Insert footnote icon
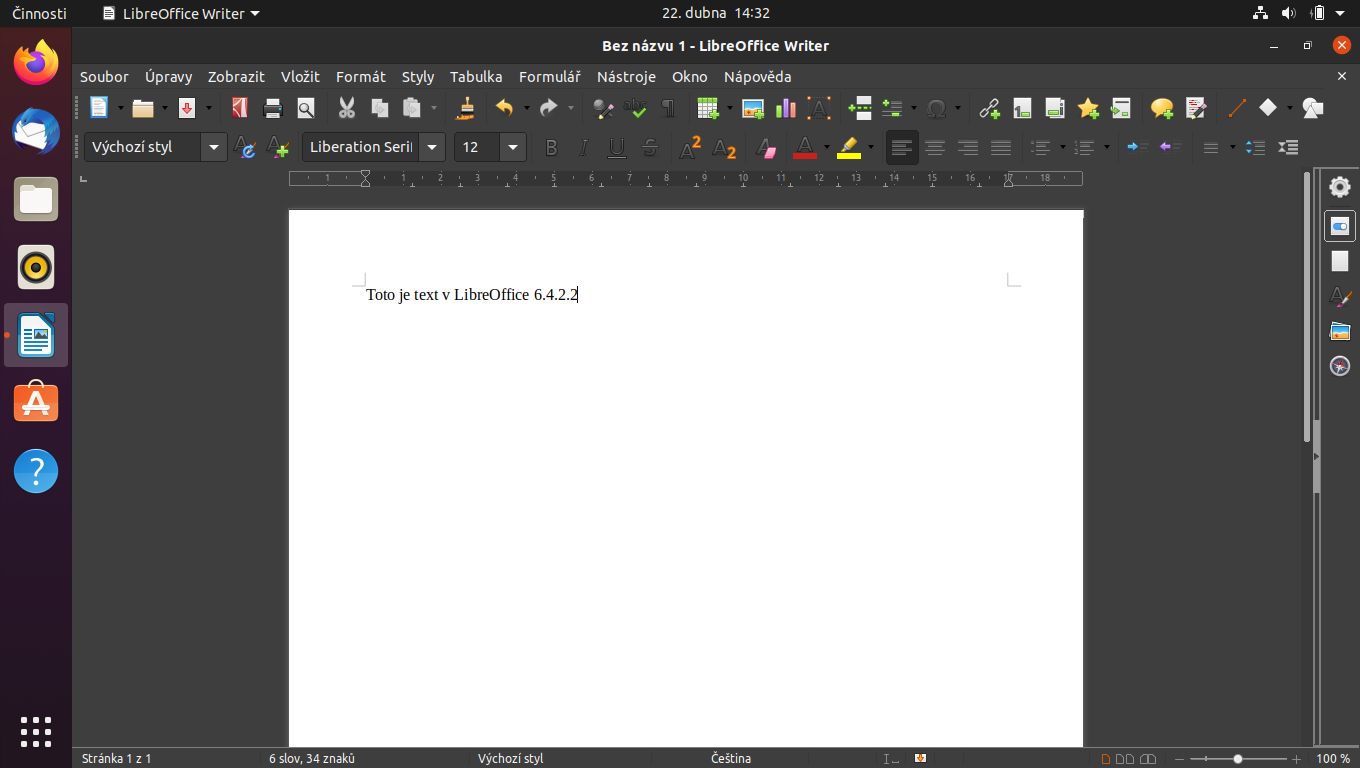The height and width of the screenshot is (768, 1360). 1022,108
